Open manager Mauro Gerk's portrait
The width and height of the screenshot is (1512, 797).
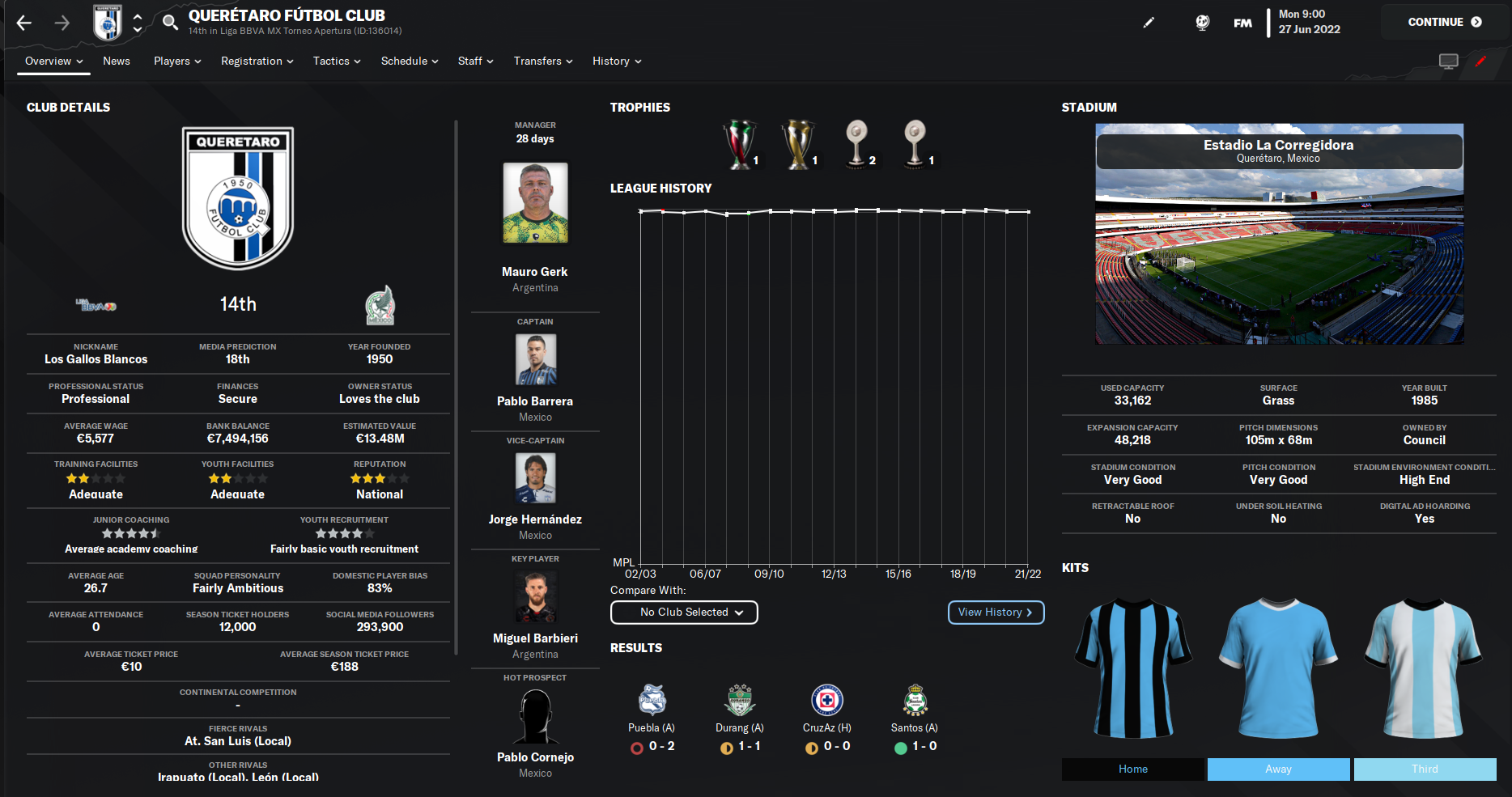click(535, 203)
